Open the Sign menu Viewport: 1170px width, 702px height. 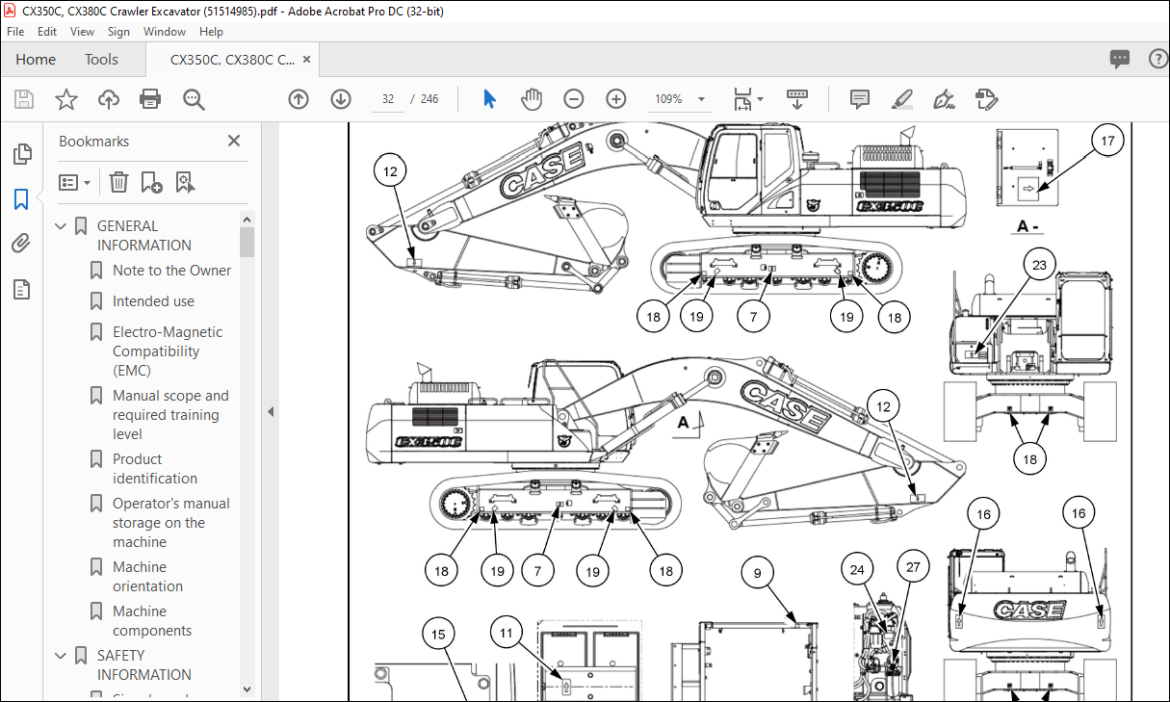(x=119, y=31)
